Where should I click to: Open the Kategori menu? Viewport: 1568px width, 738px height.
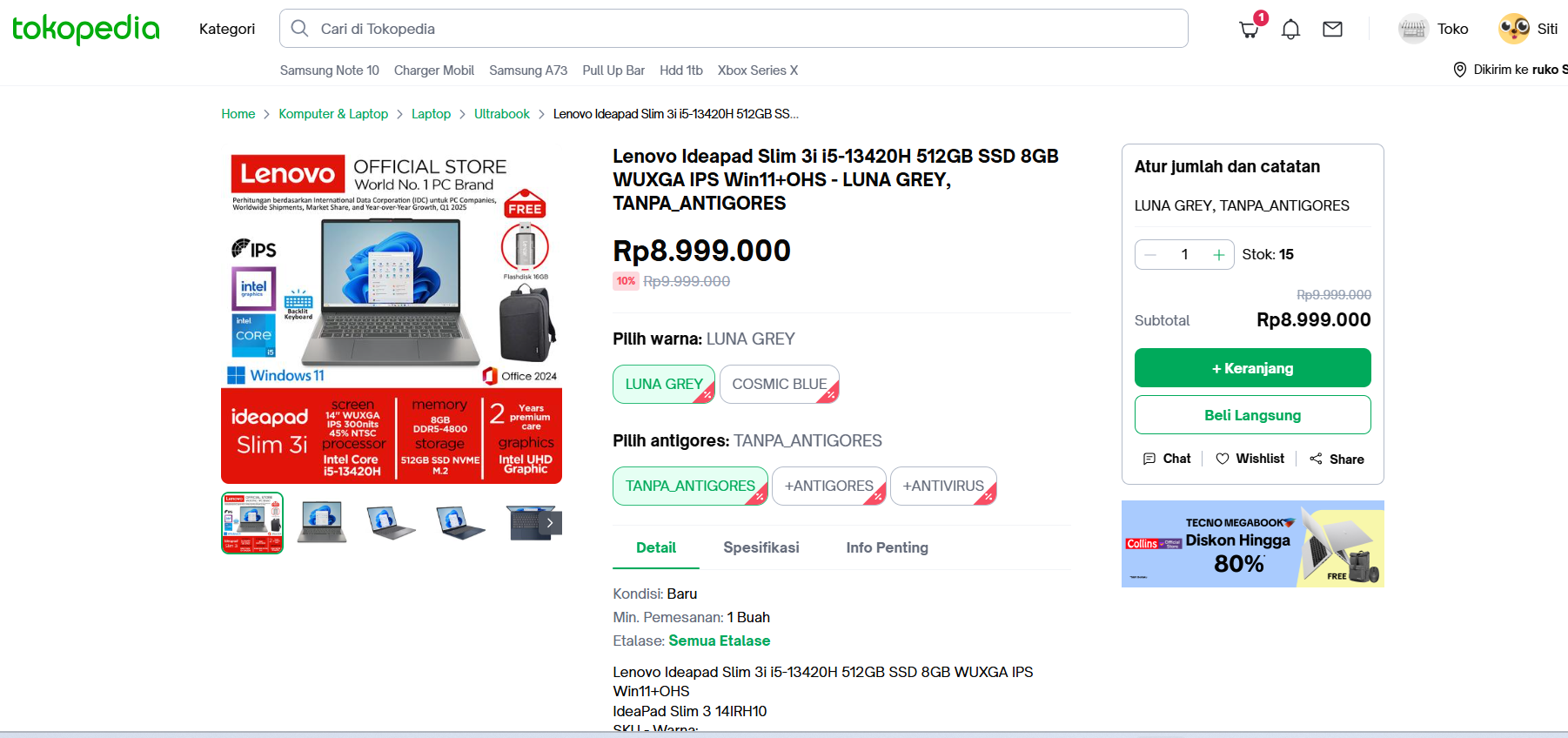(227, 29)
